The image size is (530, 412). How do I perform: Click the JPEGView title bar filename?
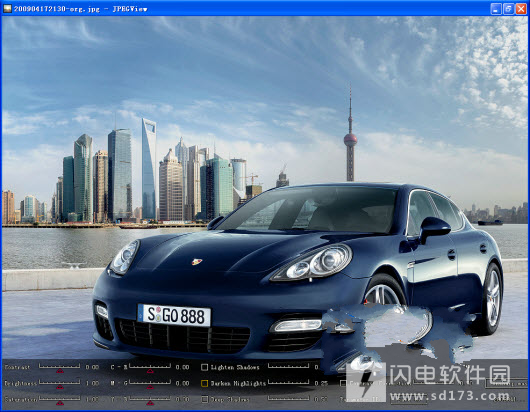coord(57,9)
